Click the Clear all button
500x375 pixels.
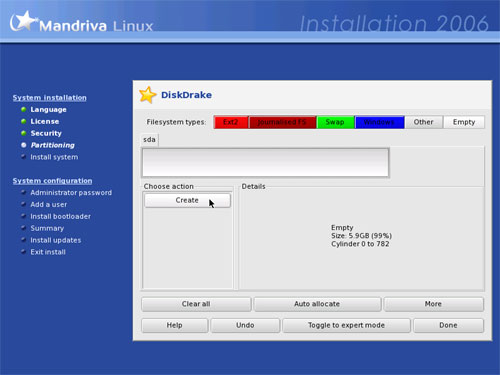[196, 304]
